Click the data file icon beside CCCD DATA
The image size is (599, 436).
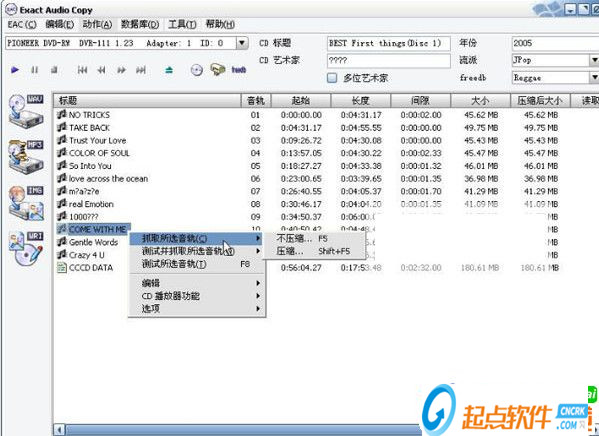tap(62, 267)
